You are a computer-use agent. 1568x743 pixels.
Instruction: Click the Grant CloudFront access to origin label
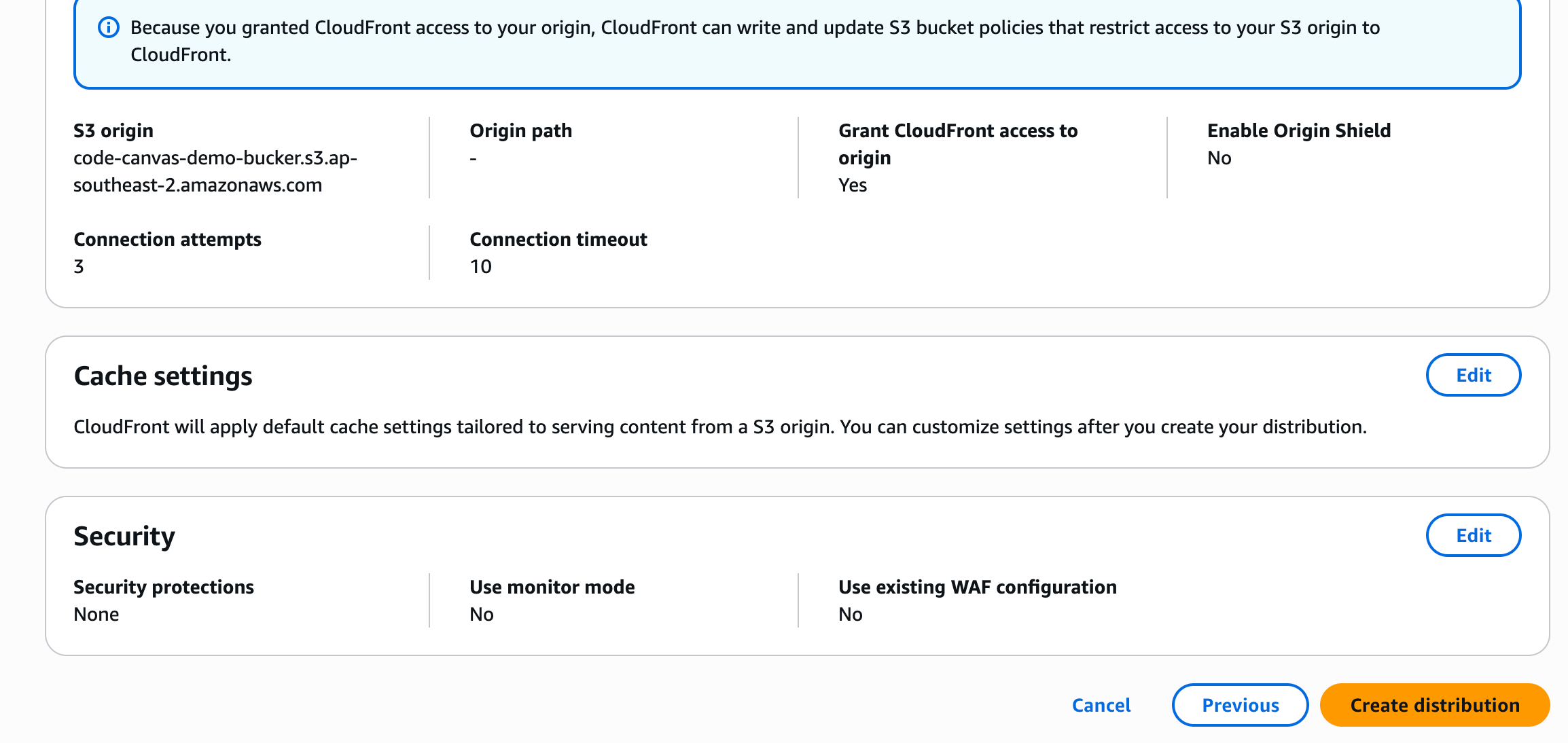pyautogui.click(x=957, y=144)
